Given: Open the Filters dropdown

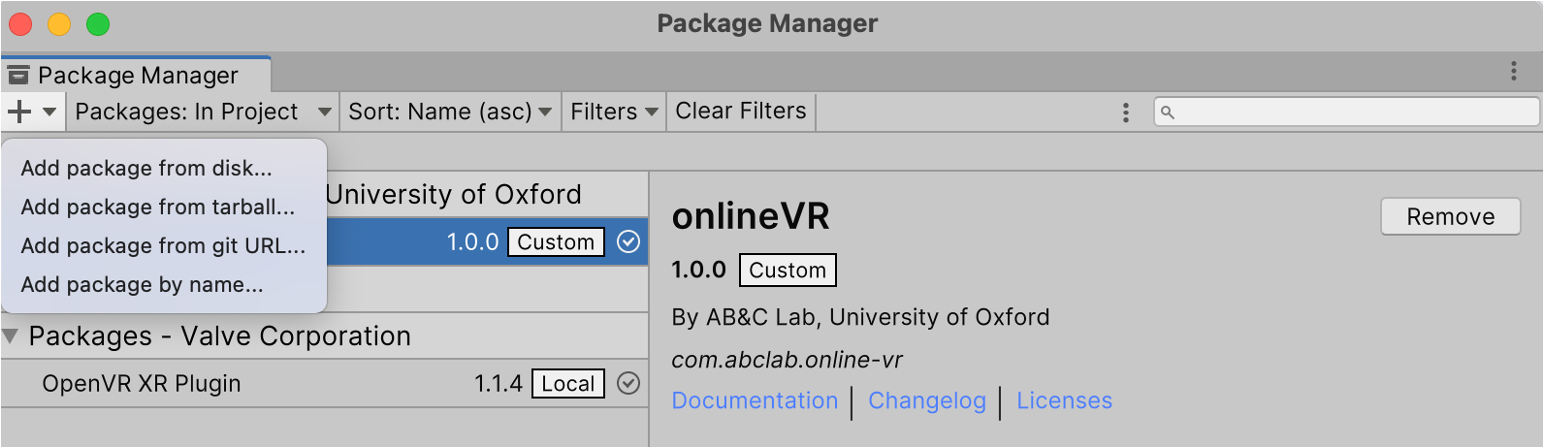Looking at the screenshot, I should [615, 111].
